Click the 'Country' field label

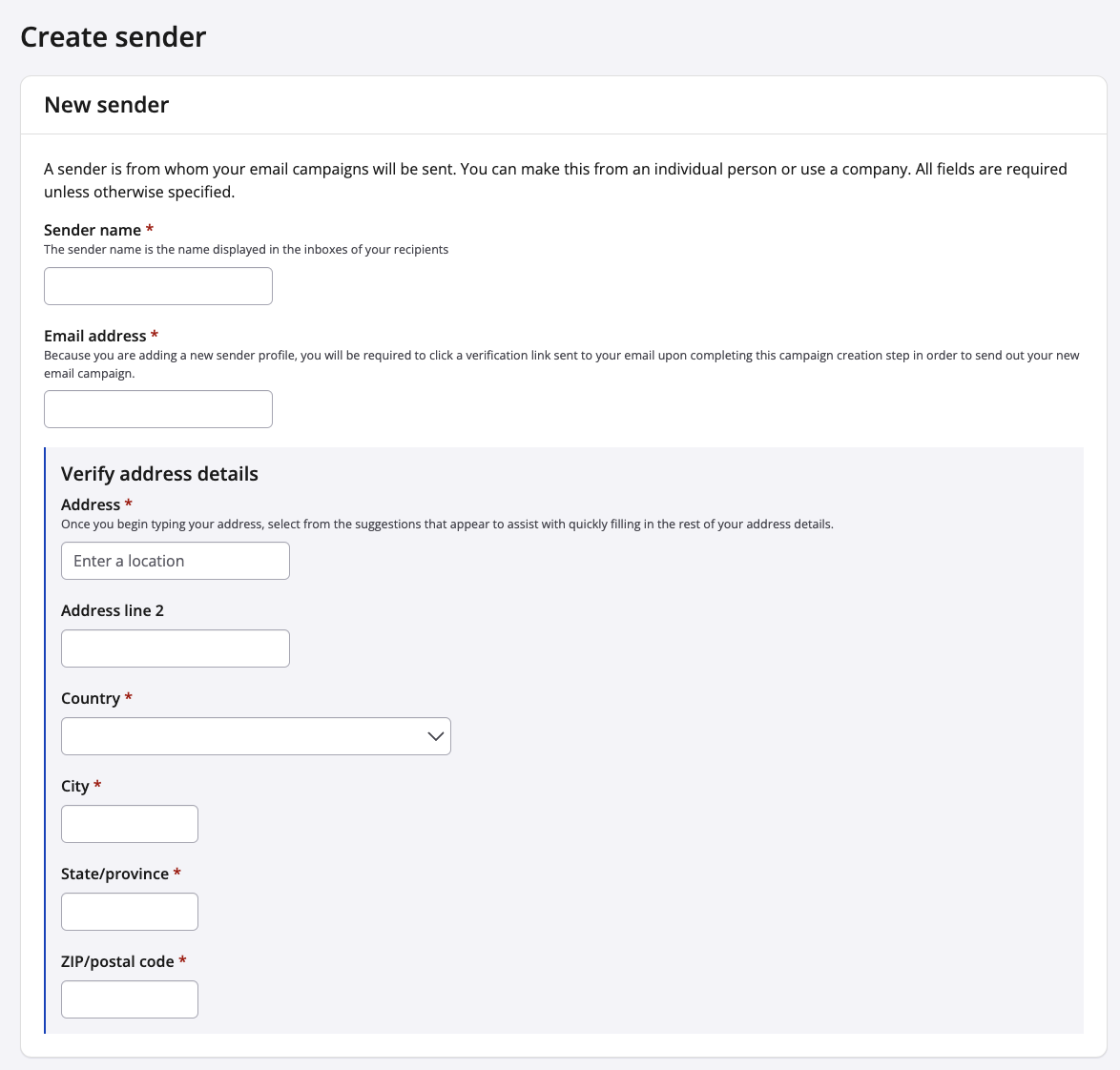tap(91, 698)
